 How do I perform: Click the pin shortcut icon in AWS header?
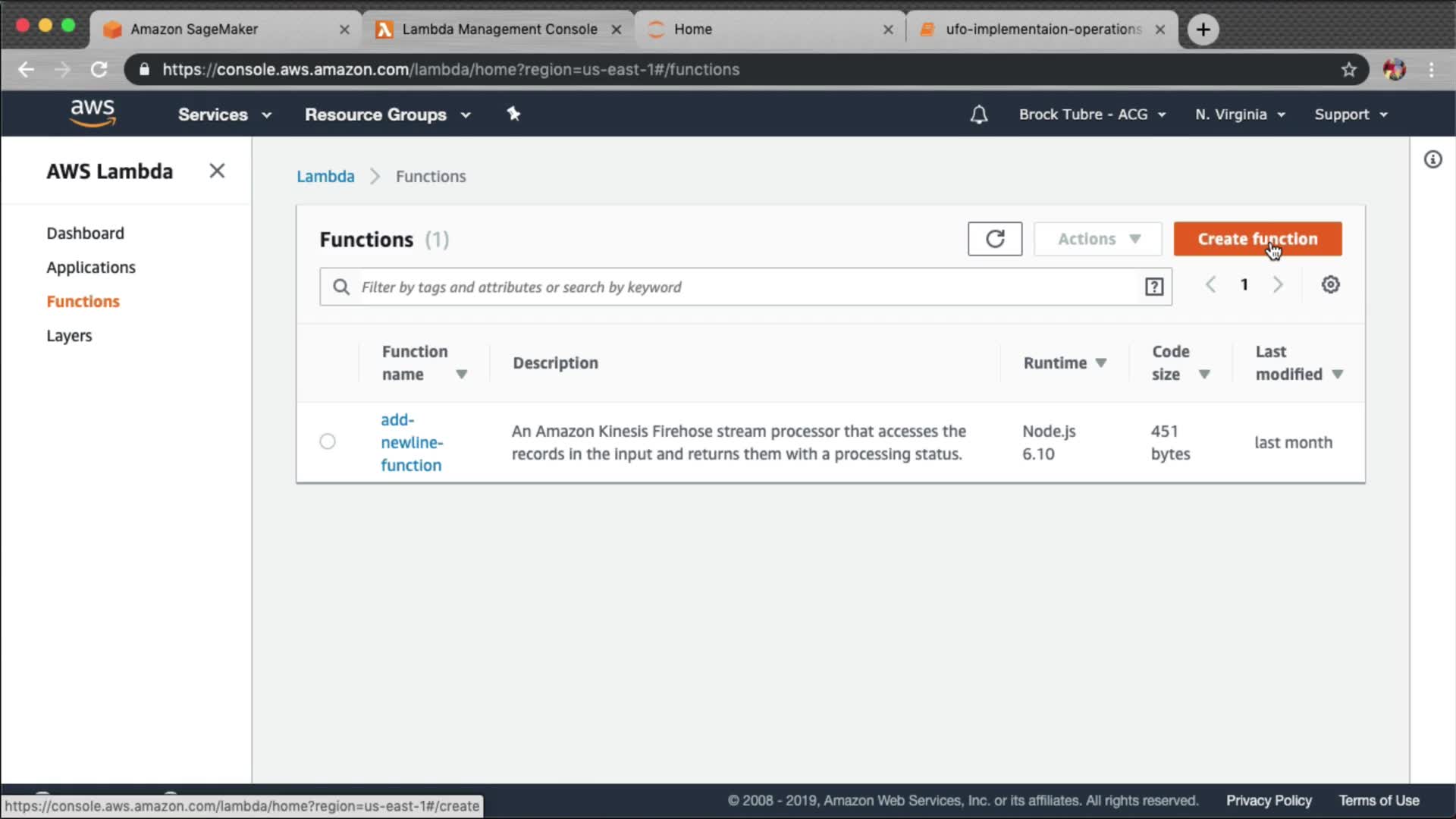point(513,114)
